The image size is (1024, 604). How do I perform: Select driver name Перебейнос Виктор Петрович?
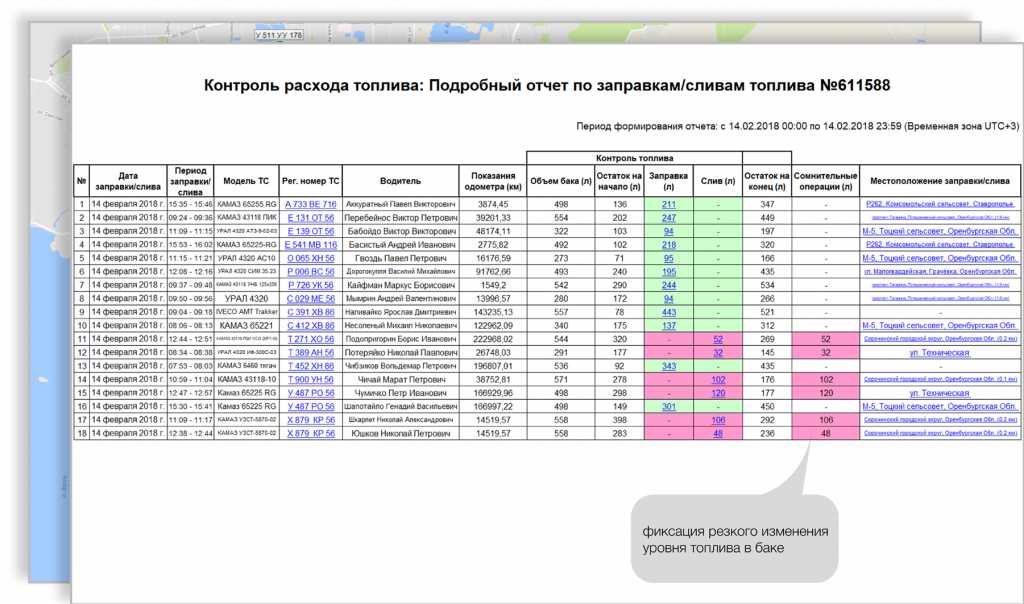point(400,218)
